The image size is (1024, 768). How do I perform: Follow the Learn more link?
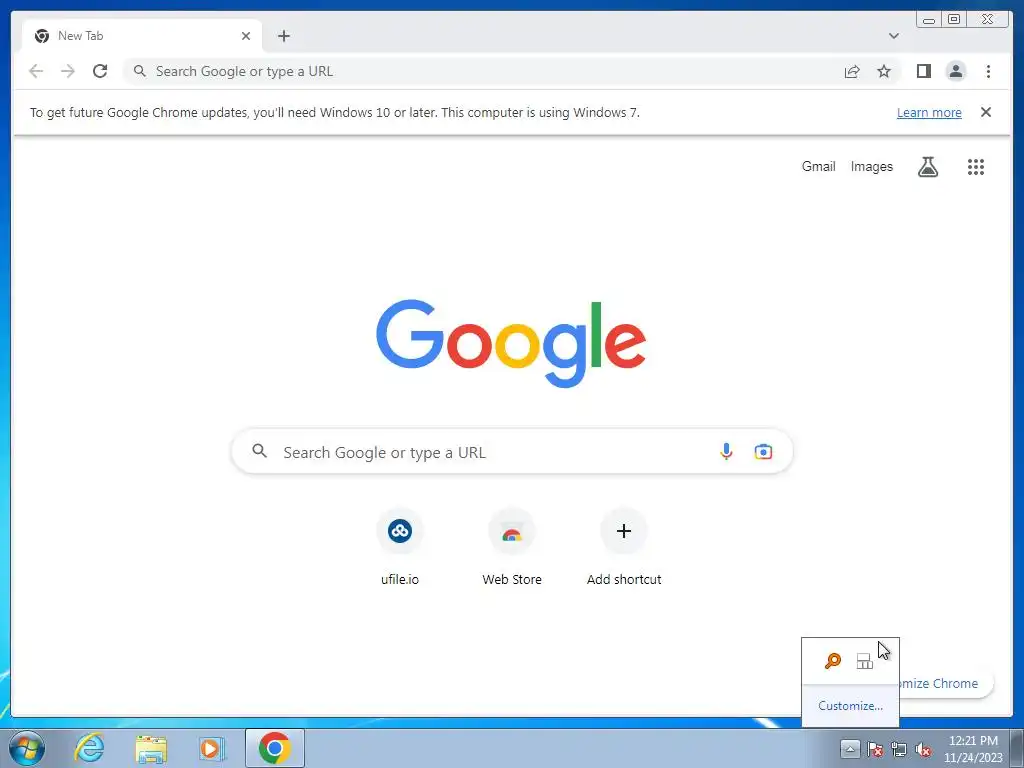tap(929, 112)
